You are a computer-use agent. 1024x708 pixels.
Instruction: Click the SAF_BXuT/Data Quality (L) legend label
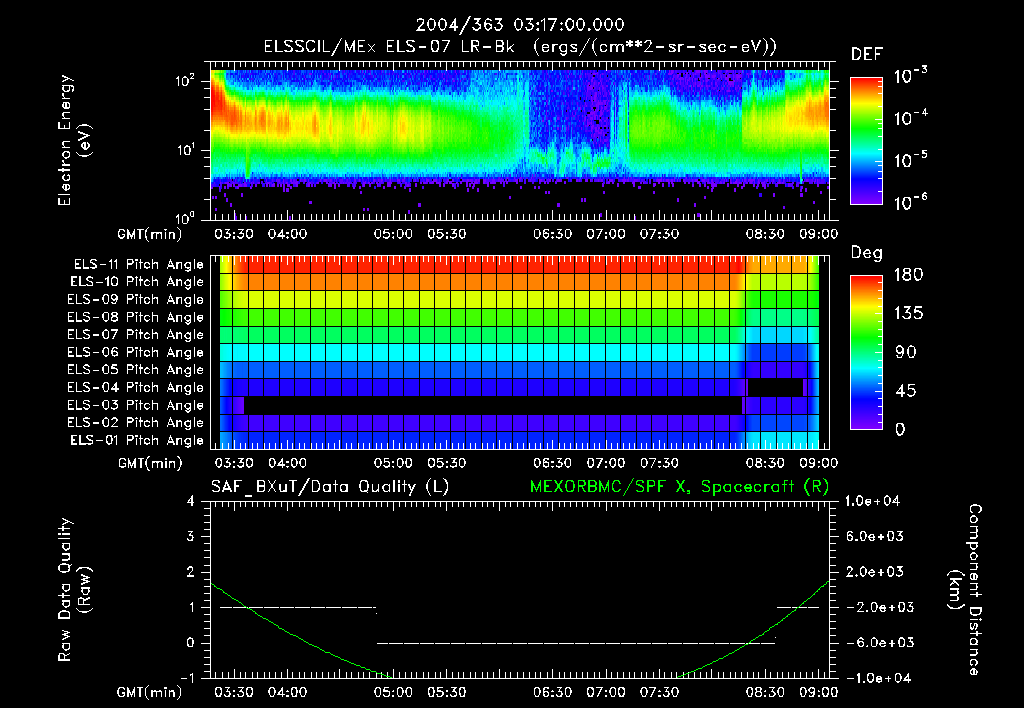330,487
